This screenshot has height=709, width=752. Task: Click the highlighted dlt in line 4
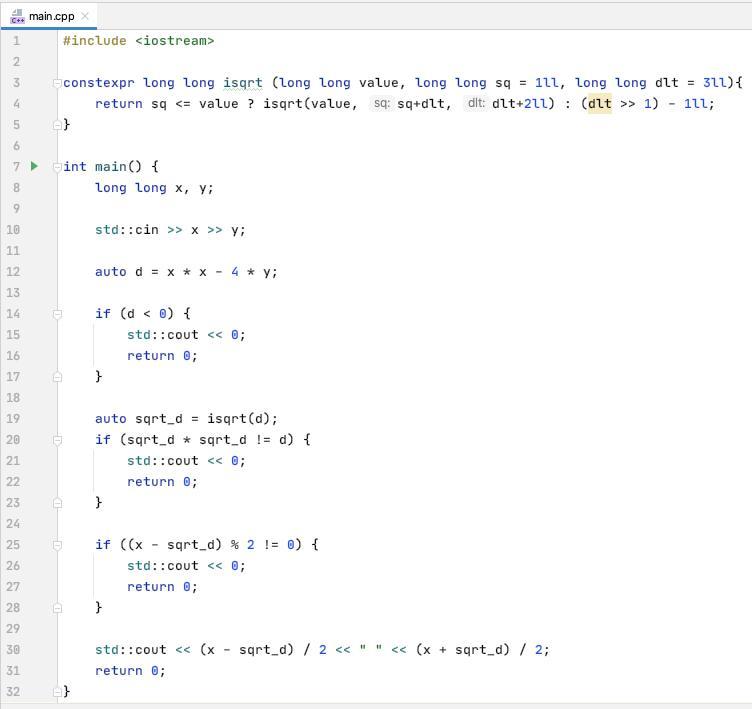pos(599,104)
